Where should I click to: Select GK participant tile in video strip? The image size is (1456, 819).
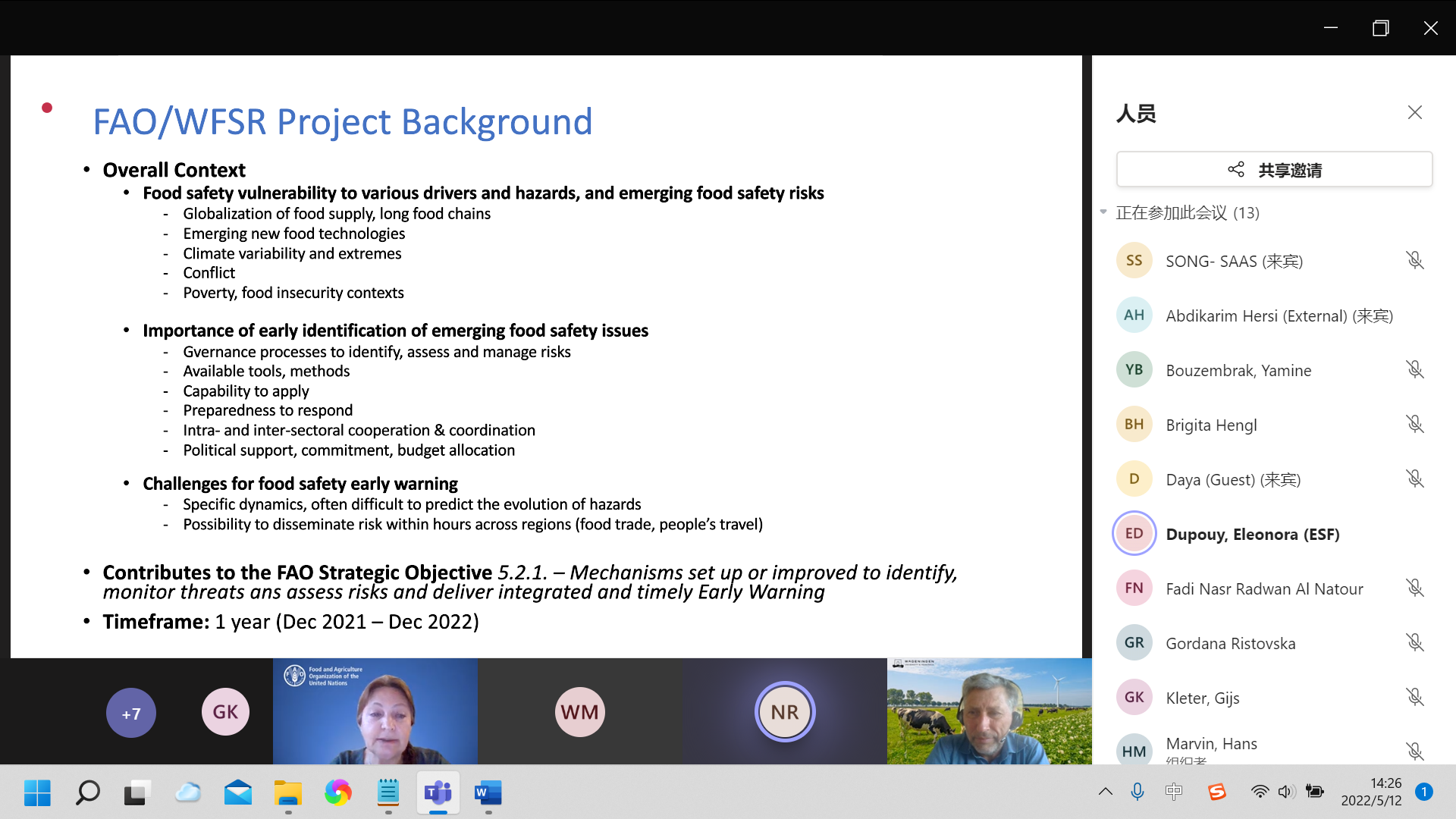point(225,711)
